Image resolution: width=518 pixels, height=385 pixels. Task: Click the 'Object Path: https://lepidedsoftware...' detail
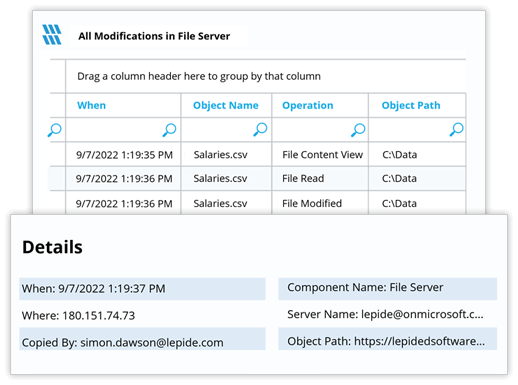[x=388, y=339]
